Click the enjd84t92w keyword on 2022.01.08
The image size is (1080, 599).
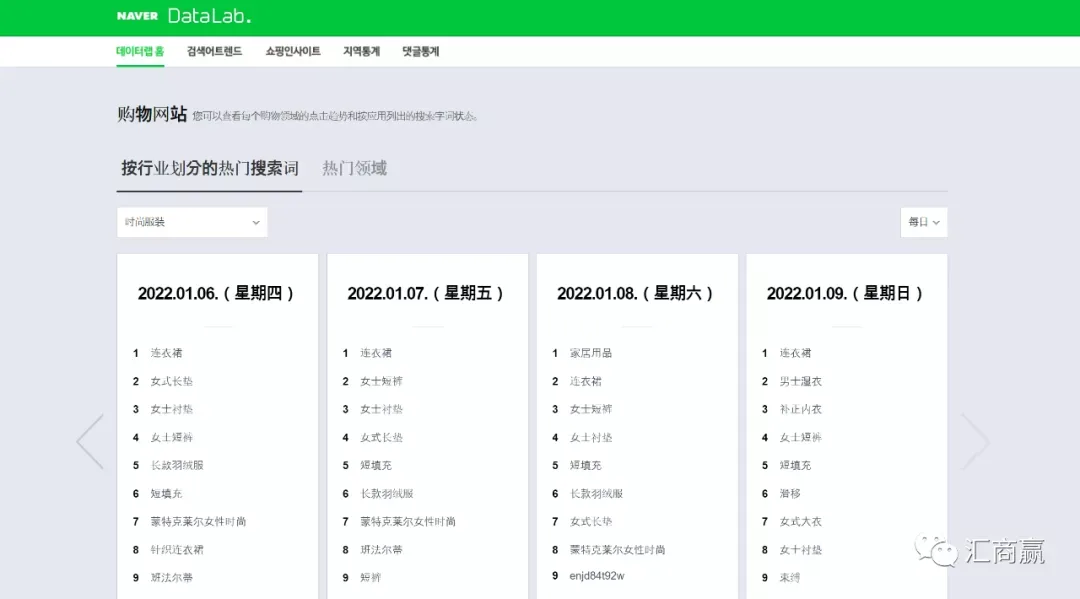coord(596,576)
